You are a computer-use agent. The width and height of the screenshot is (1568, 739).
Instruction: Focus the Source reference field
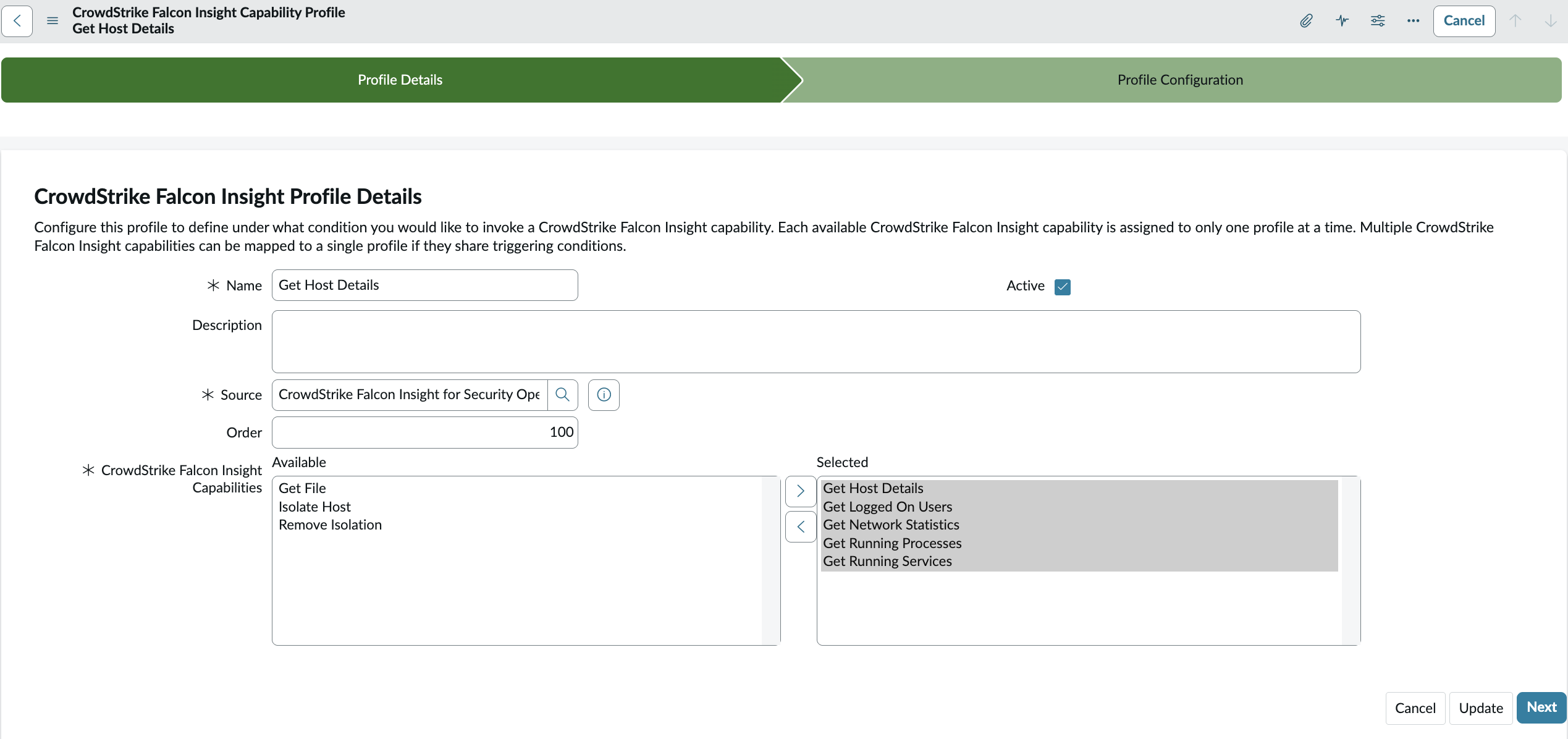pyautogui.click(x=410, y=395)
